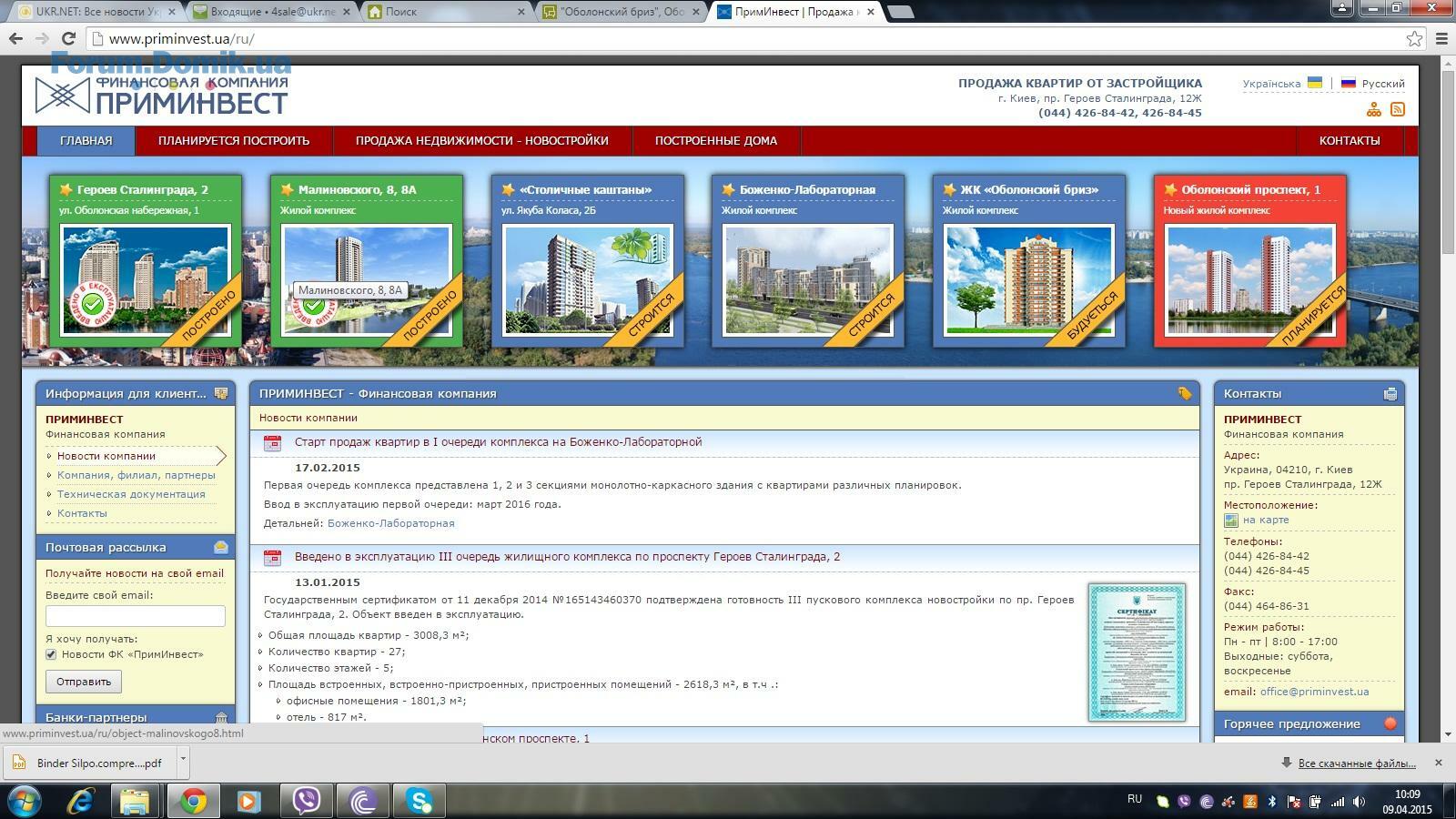
Task: Enlarge the certificate thumbnail image
Action: tap(1137, 652)
